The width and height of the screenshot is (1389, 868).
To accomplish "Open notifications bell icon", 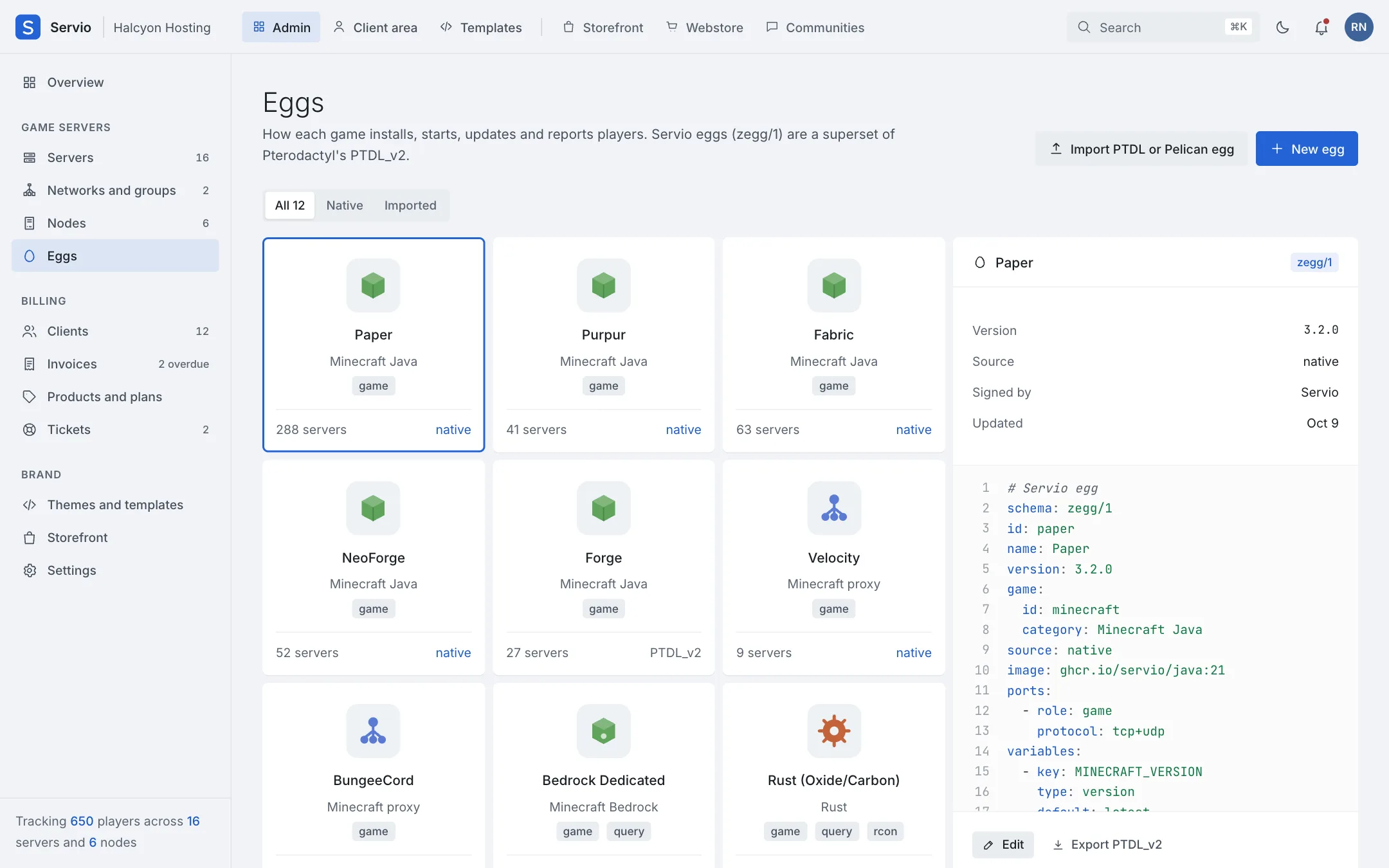I will 1321,27.
